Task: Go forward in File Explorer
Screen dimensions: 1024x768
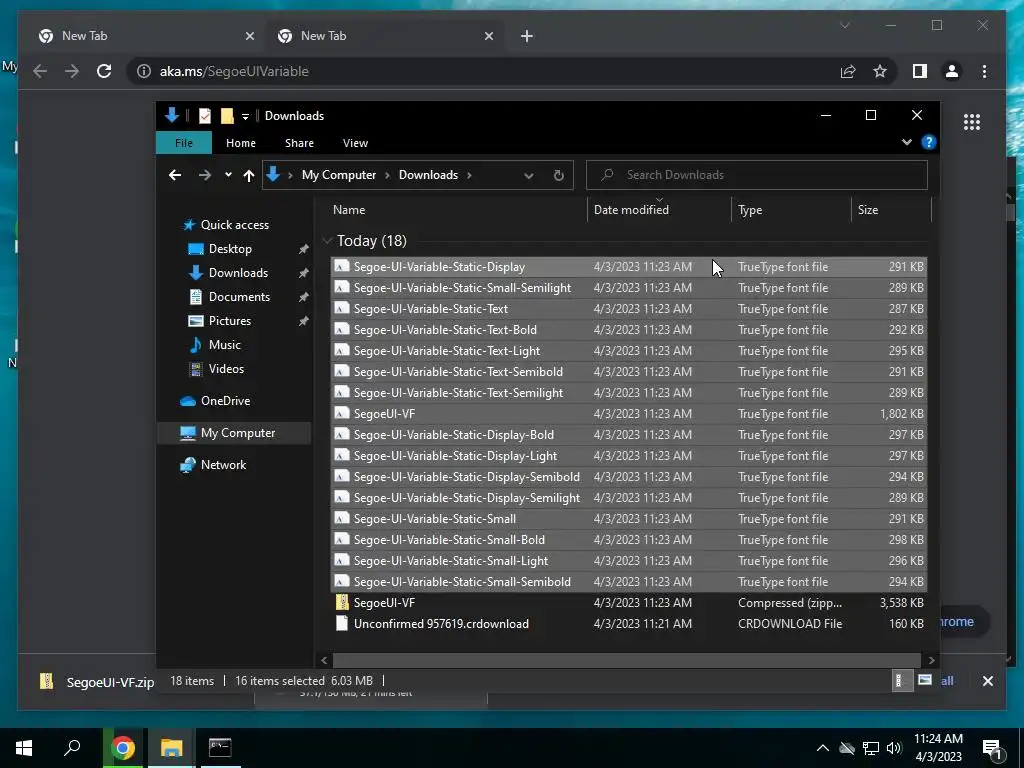Action: point(204,175)
